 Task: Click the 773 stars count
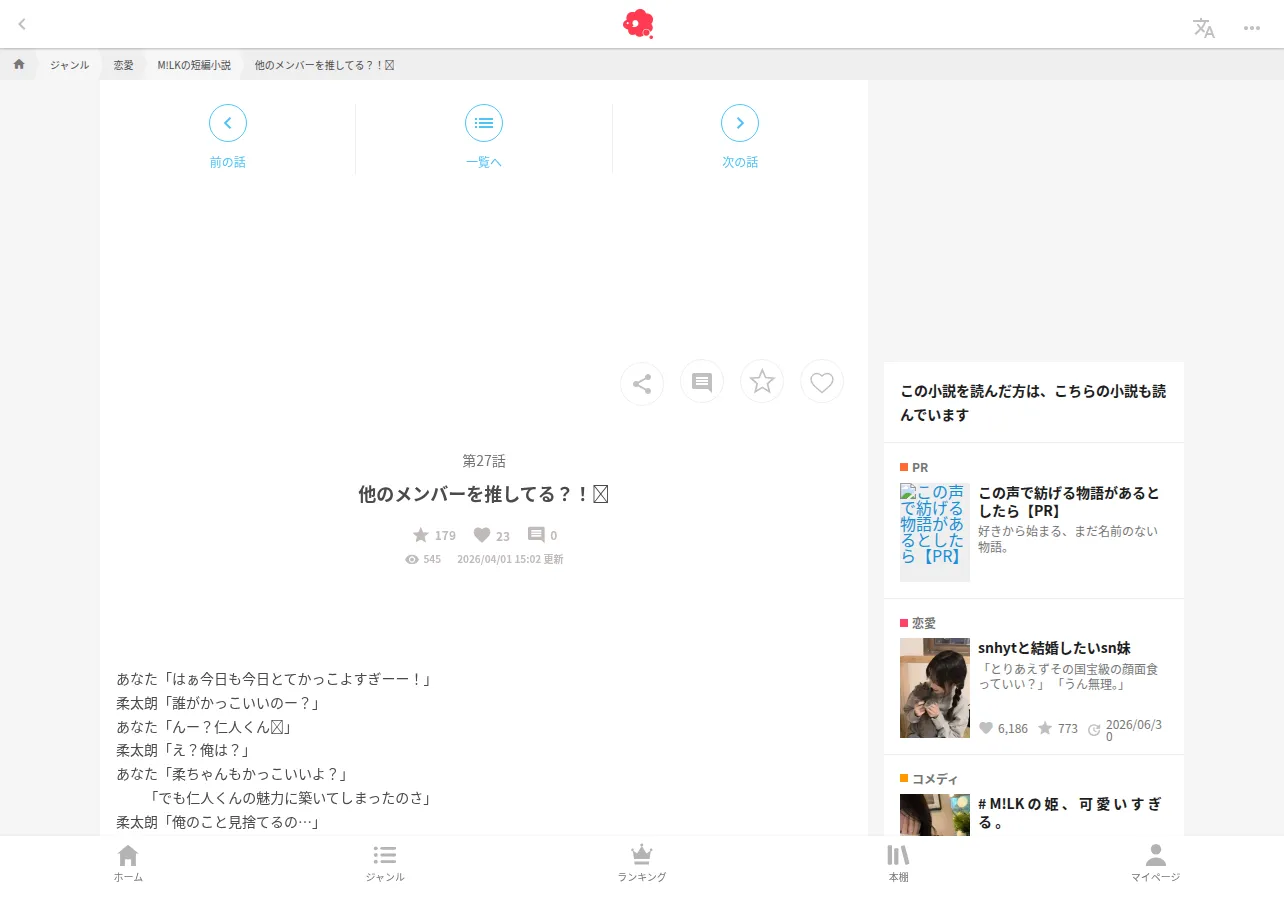point(1058,728)
